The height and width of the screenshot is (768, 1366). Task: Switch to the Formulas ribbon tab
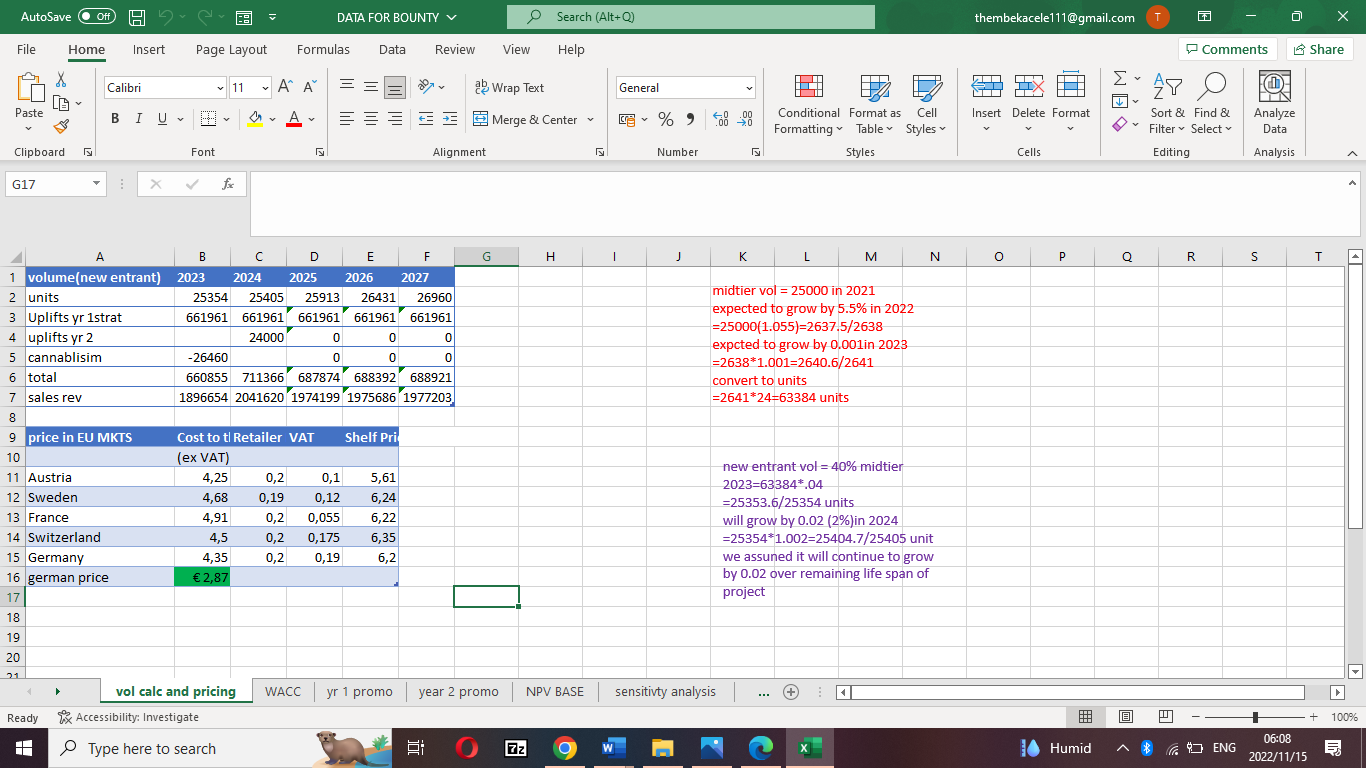click(323, 49)
